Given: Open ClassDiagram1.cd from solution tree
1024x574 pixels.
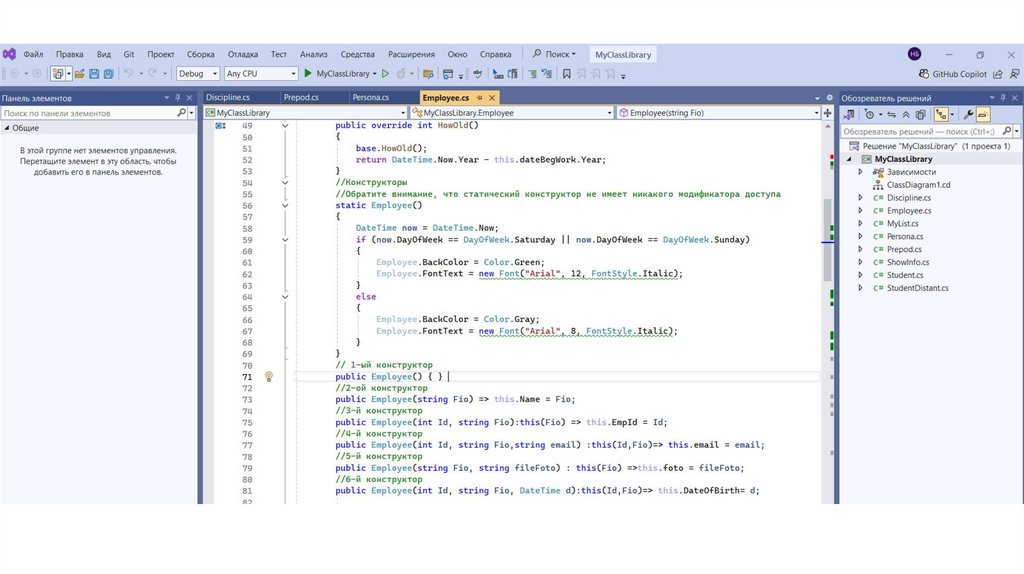Looking at the screenshot, I should [918, 185].
